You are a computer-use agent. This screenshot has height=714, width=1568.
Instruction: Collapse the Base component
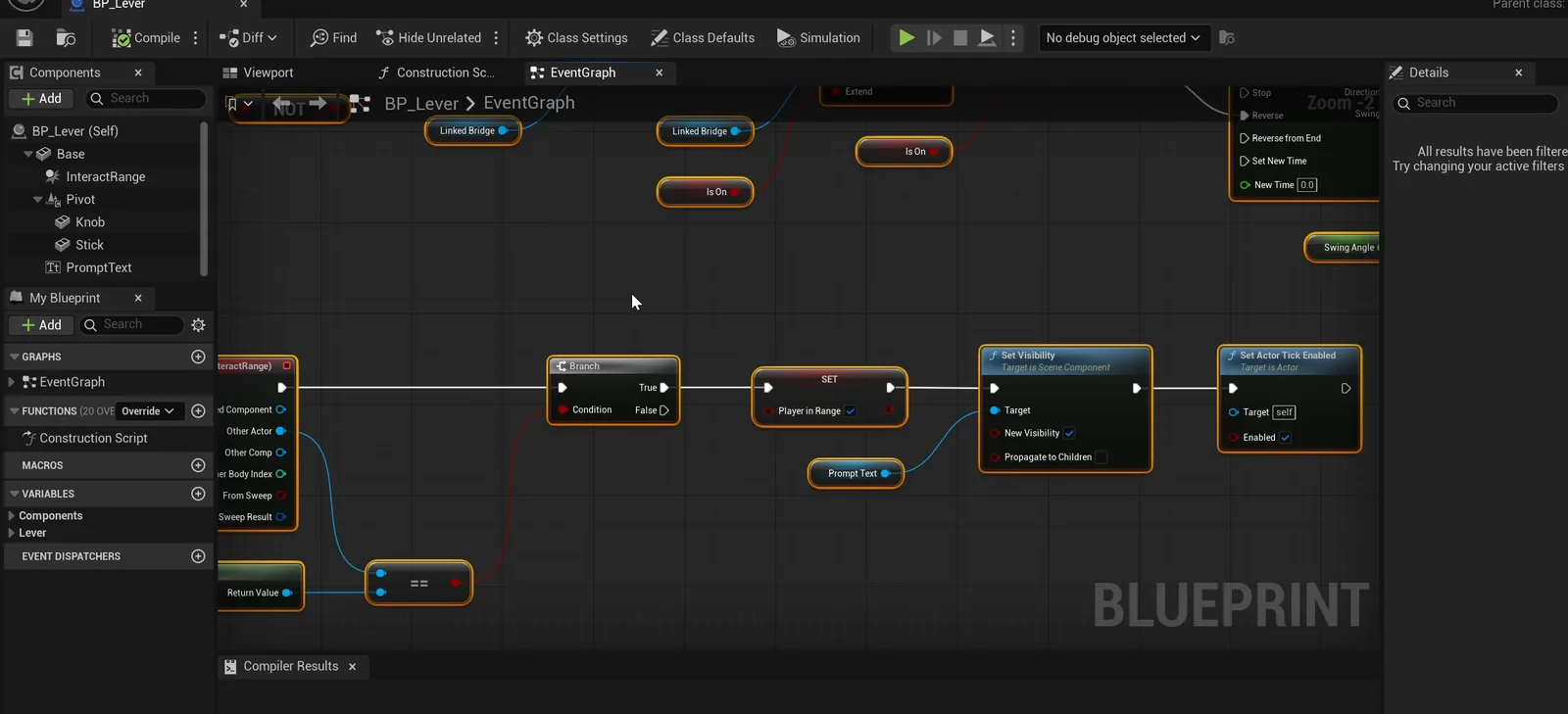(28, 154)
